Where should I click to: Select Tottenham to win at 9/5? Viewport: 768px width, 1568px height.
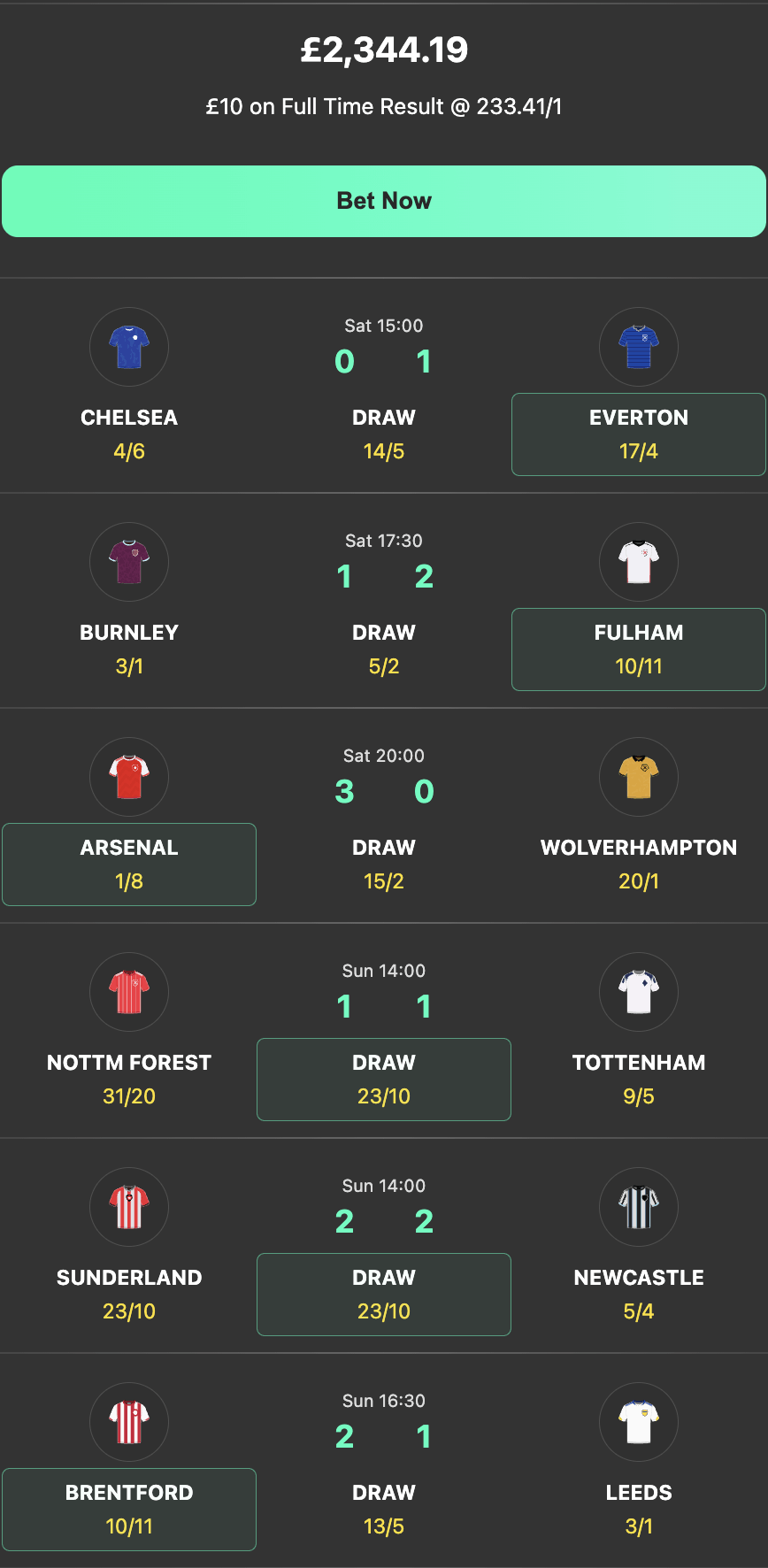coord(639,1080)
